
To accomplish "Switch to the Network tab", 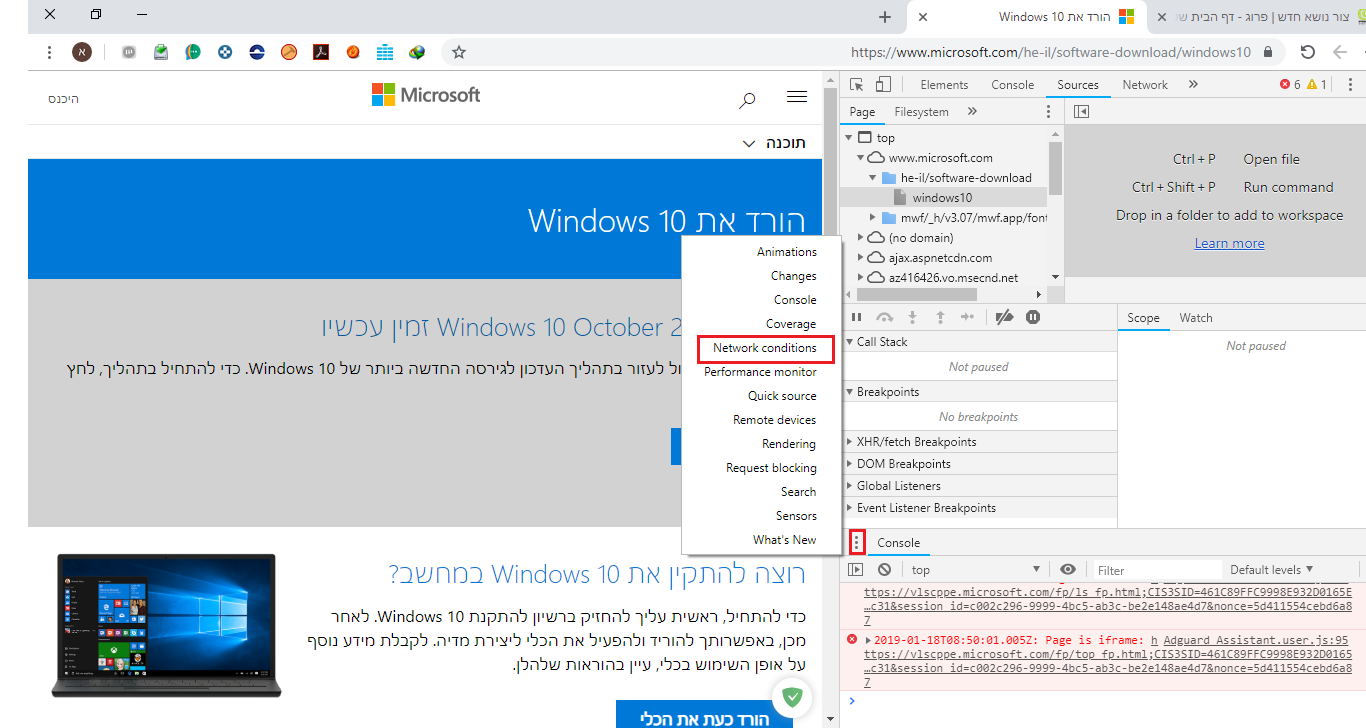I will [x=1145, y=85].
